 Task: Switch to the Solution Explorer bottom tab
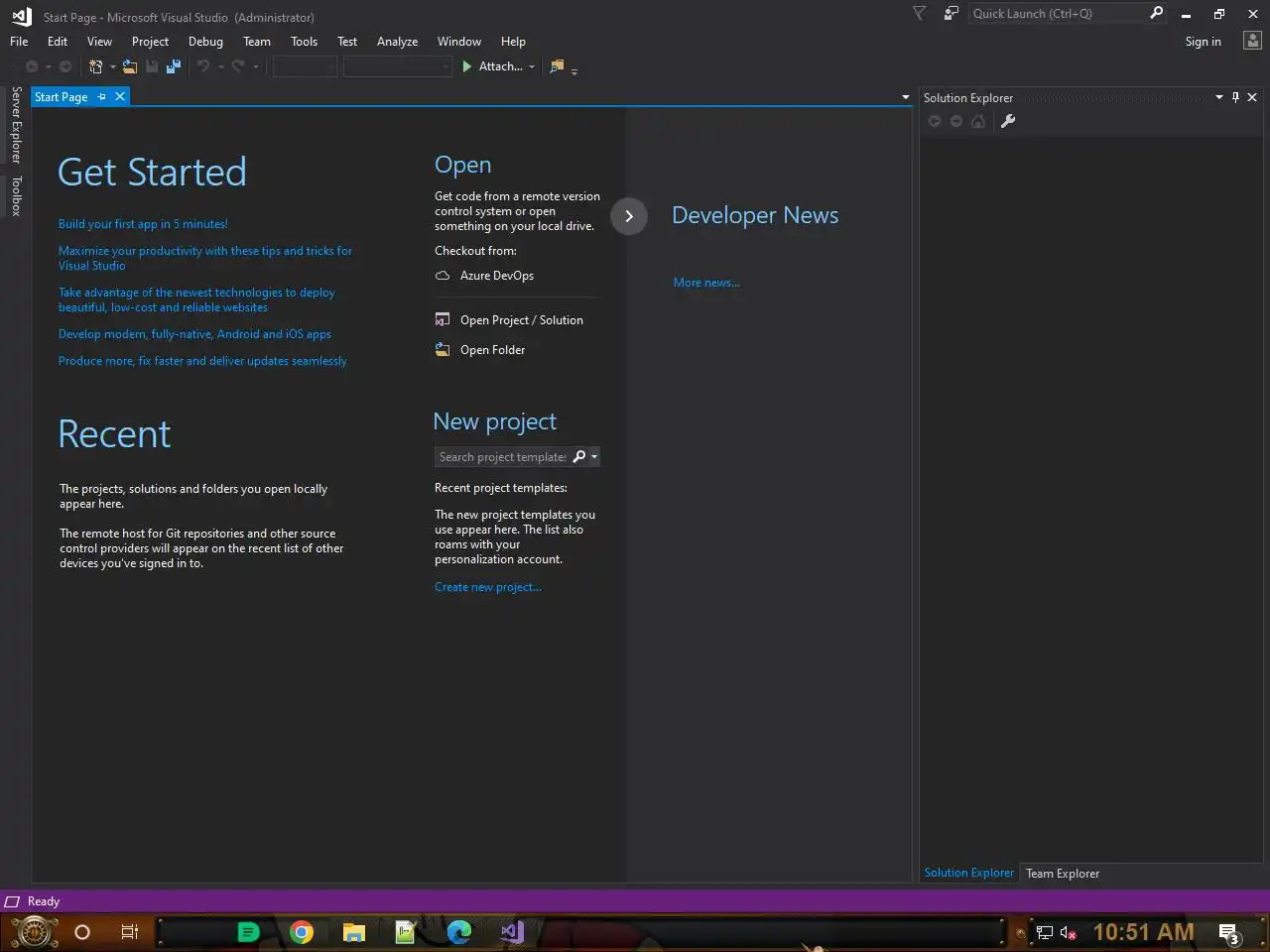click(968, 873)
